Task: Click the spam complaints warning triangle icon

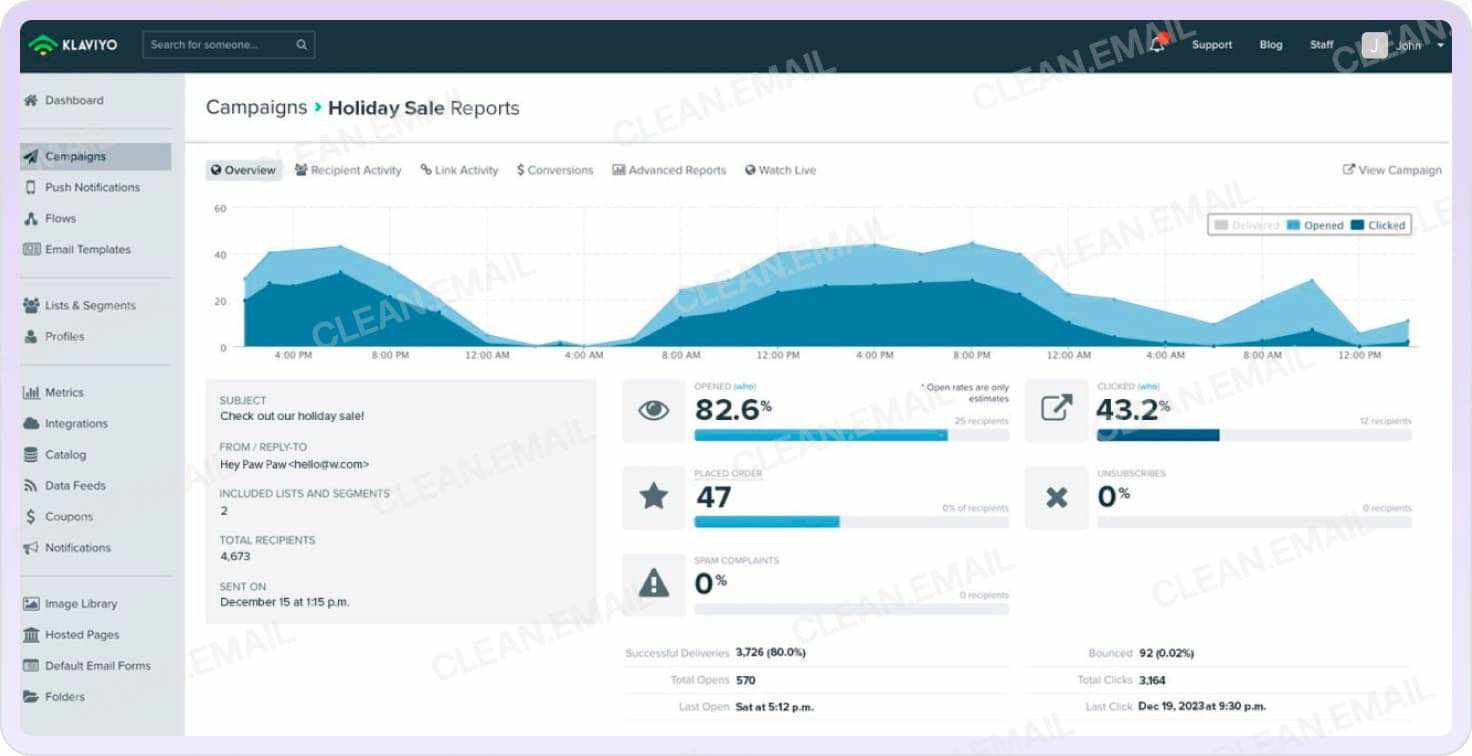Action: 653,583
